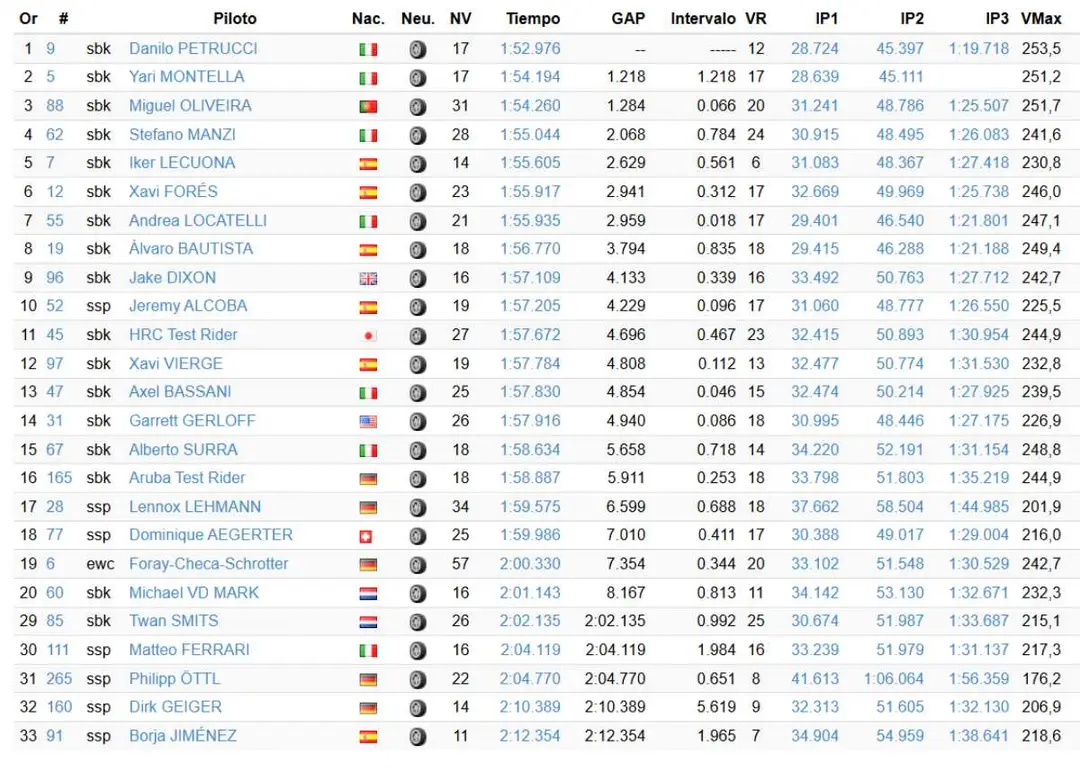This screenshot has width=1080, height=771.
Task: Click lap time 1:52.976
Action: pyautogui.click(x=530, y=48)
